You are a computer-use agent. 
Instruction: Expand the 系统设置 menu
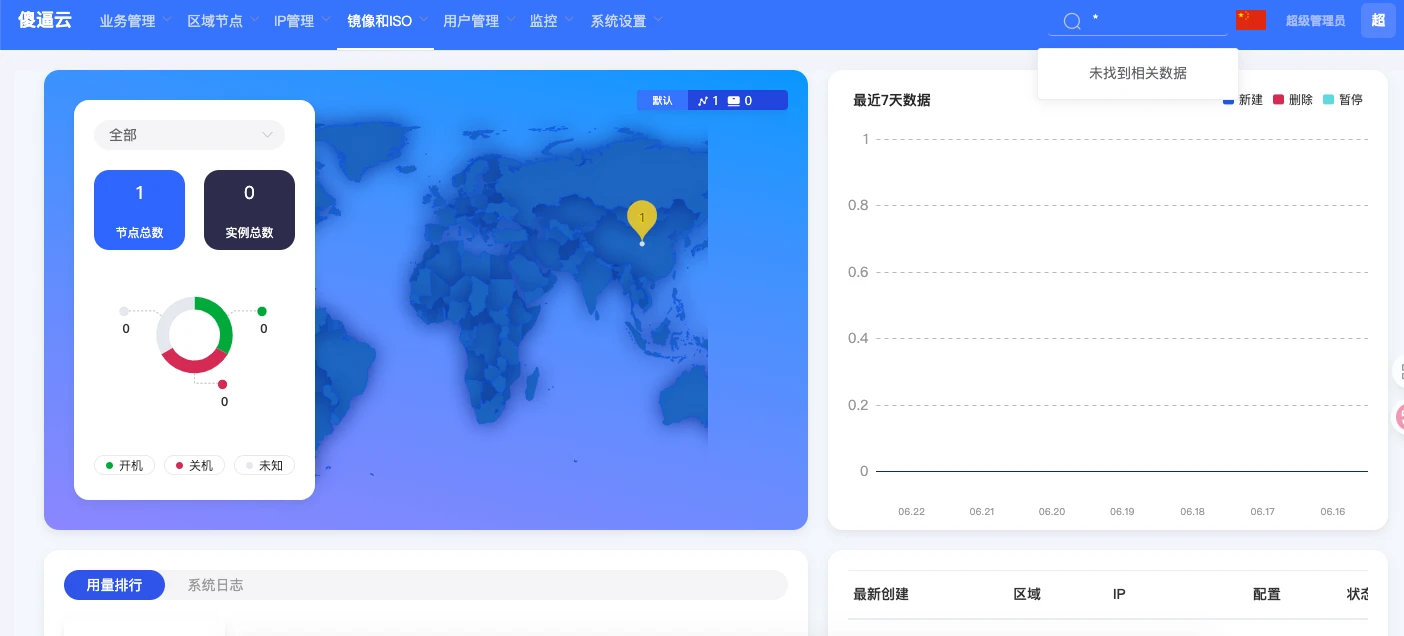point(626,21)
